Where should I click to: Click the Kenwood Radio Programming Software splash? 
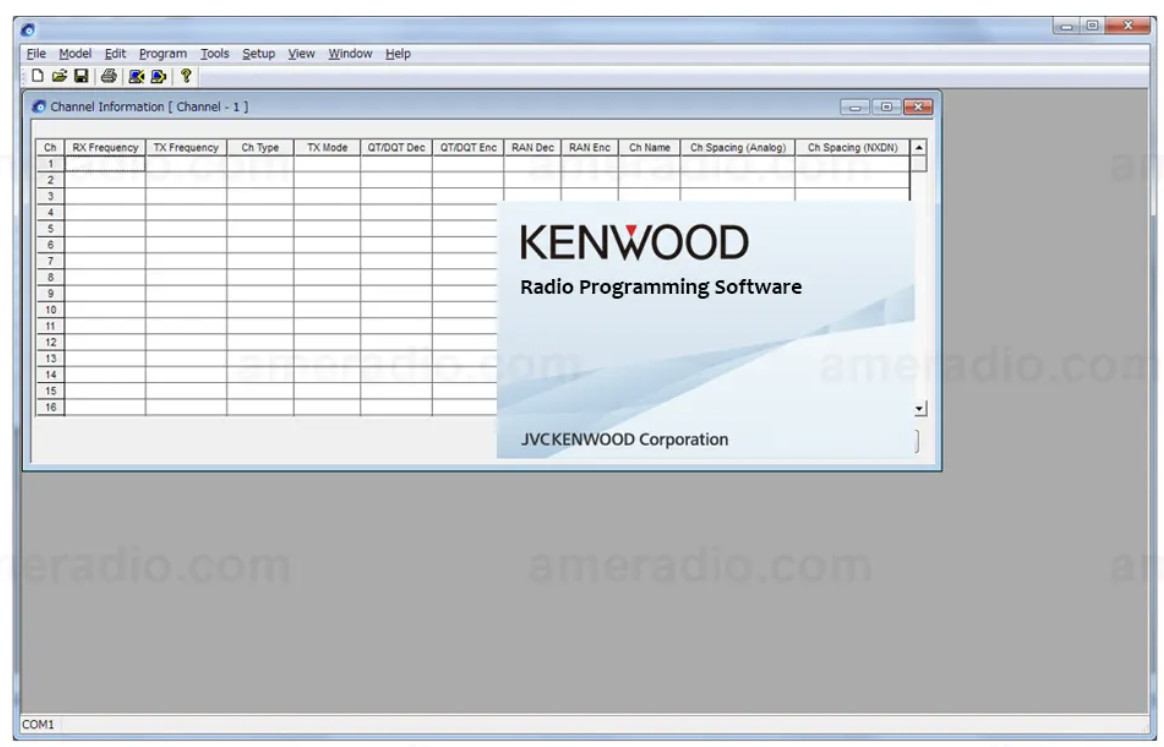[706, 330]
